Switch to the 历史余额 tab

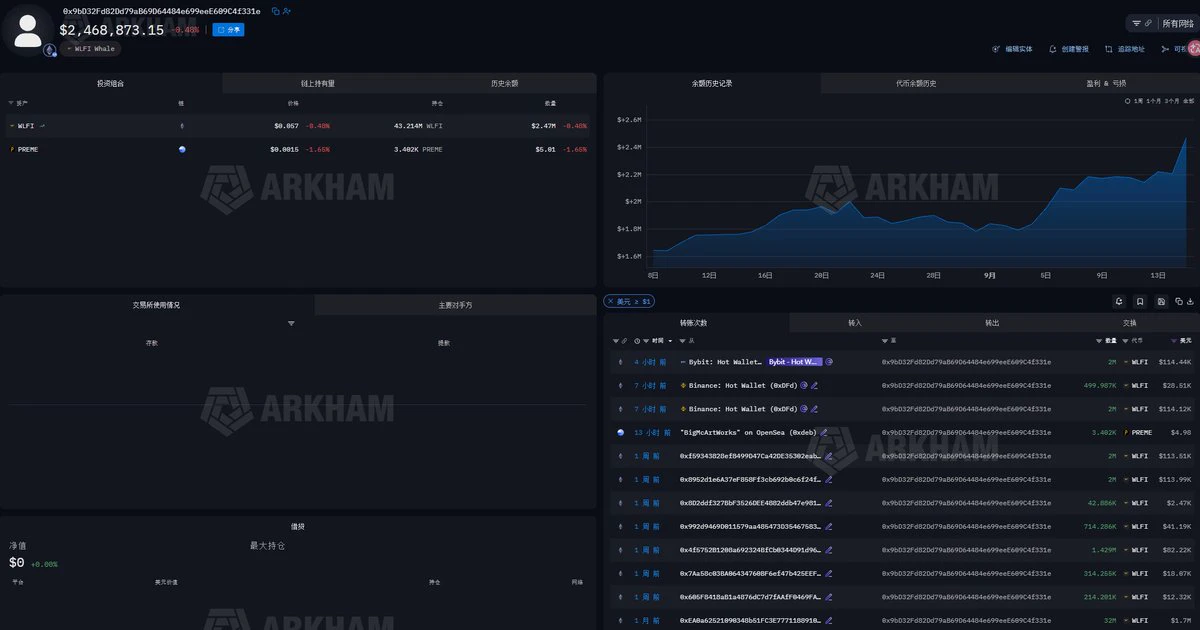[504, 84]
